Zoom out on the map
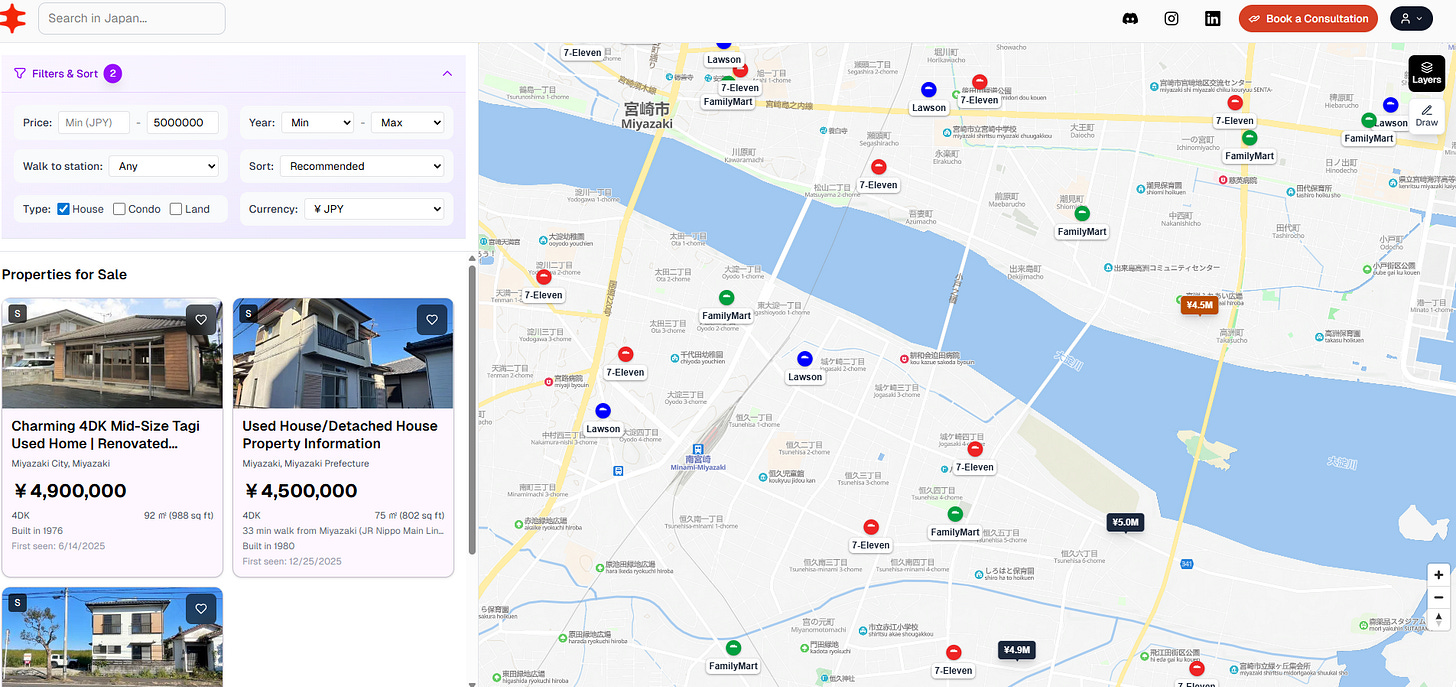The width and height of the screenshot is (1456, 687). coord(1438,597)
